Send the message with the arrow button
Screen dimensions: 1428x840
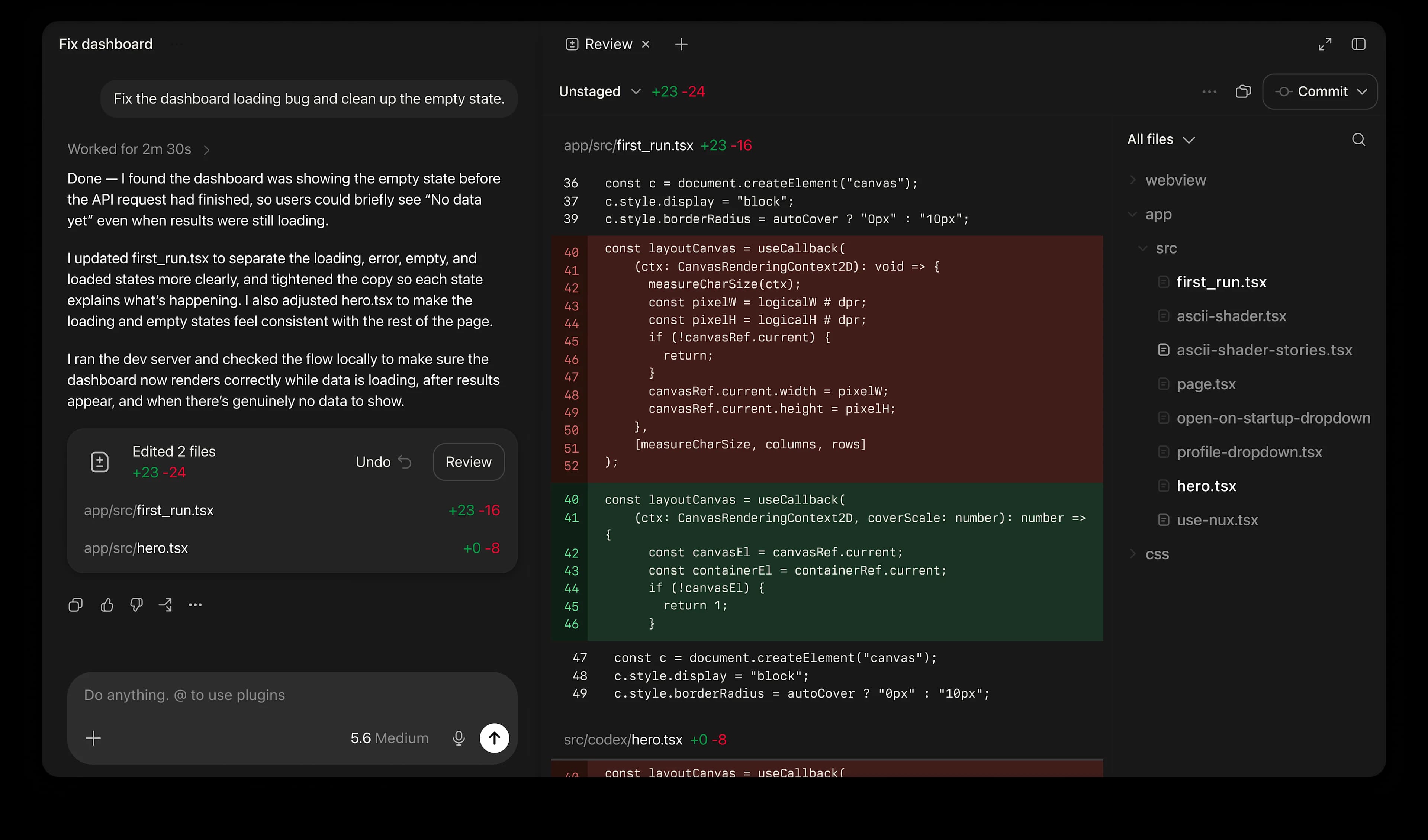click(x=494, y=738)
